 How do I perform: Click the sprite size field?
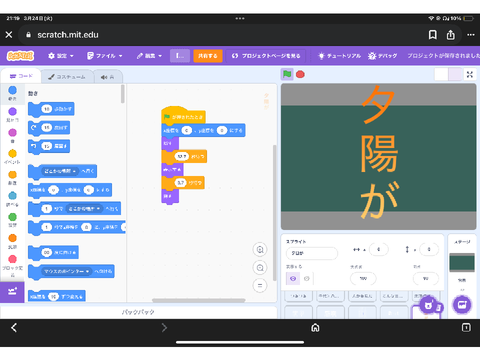pyautogui.click(x=363, y=279)
